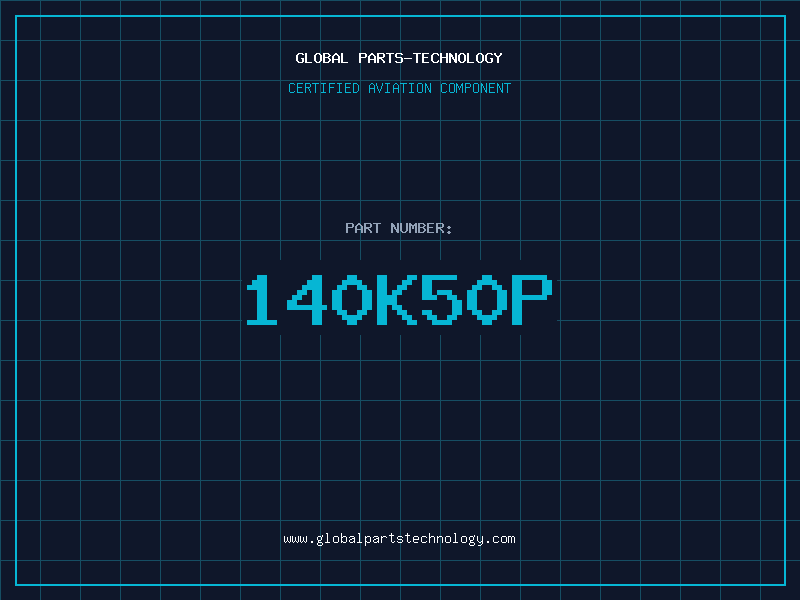
Task: Click the digit 5 in the part number
Action: 442,299
